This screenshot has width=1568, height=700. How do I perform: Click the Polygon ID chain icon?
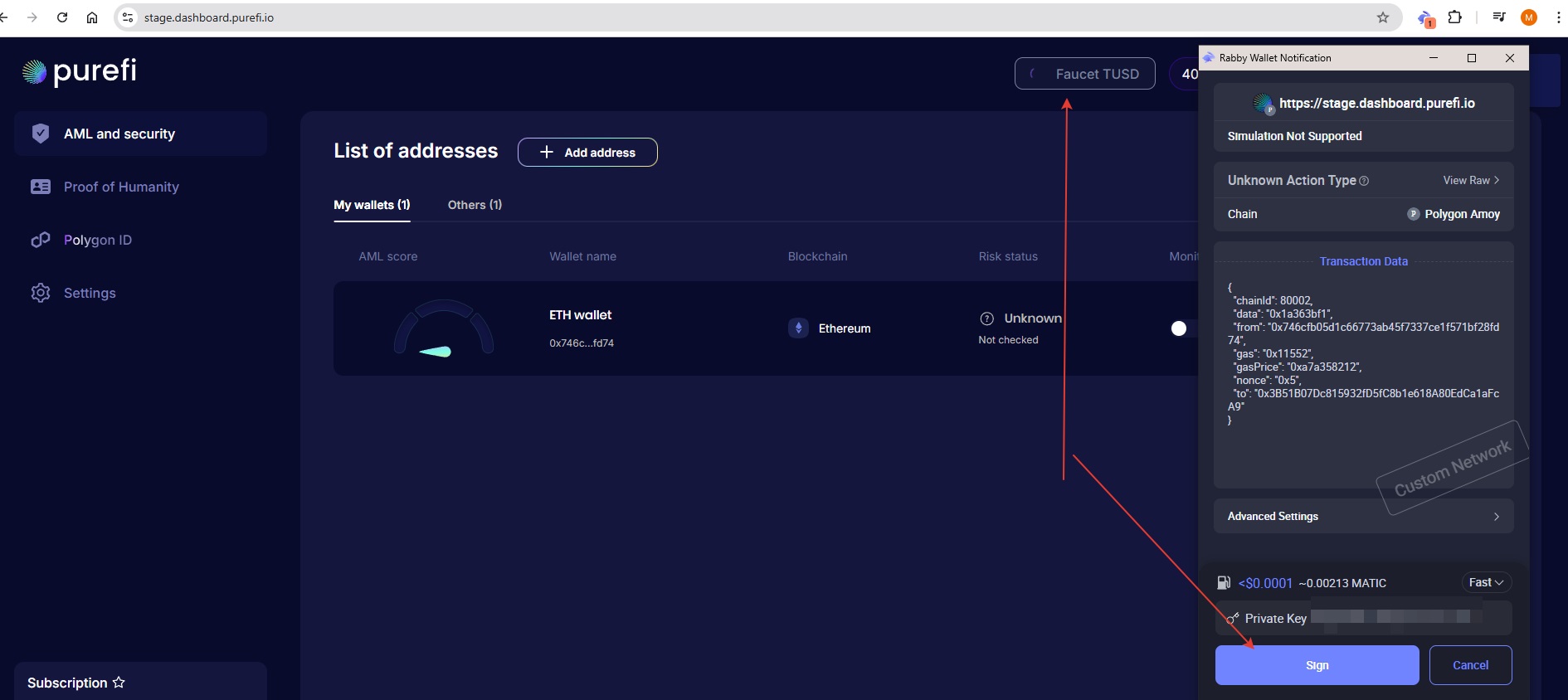pyautogui.click(x=41, y=240)
